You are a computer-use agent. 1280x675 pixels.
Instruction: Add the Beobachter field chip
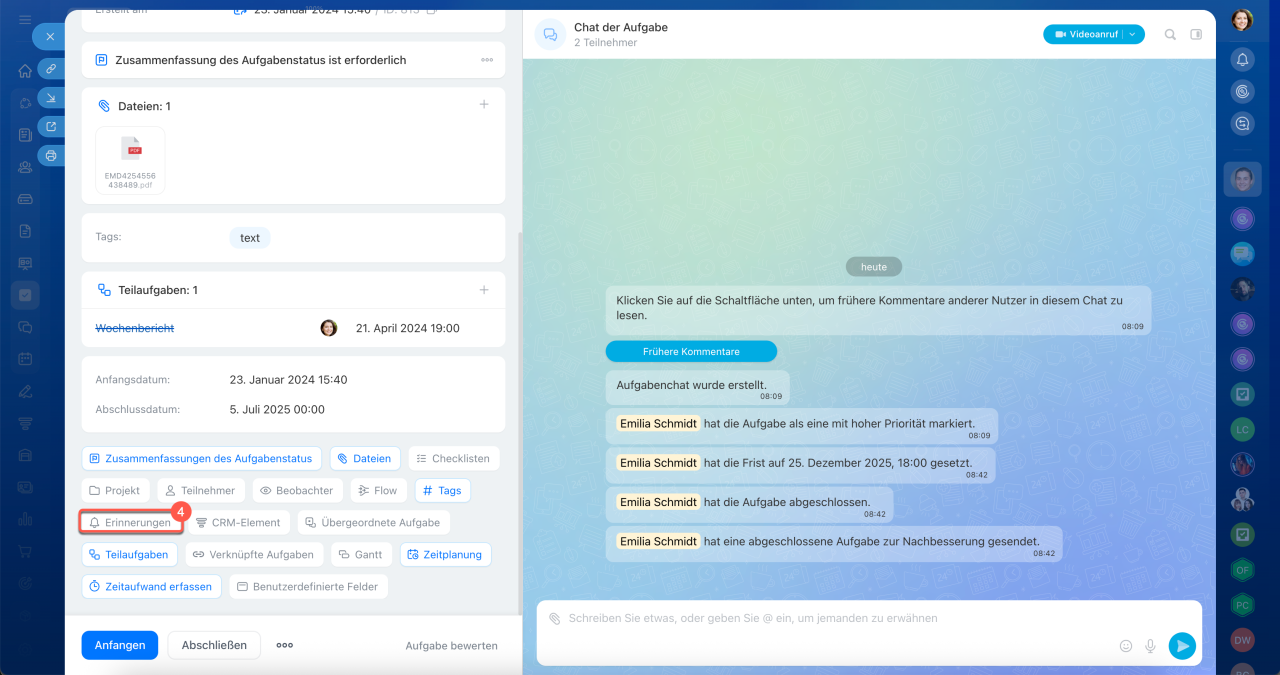click(x=298, y=490)
